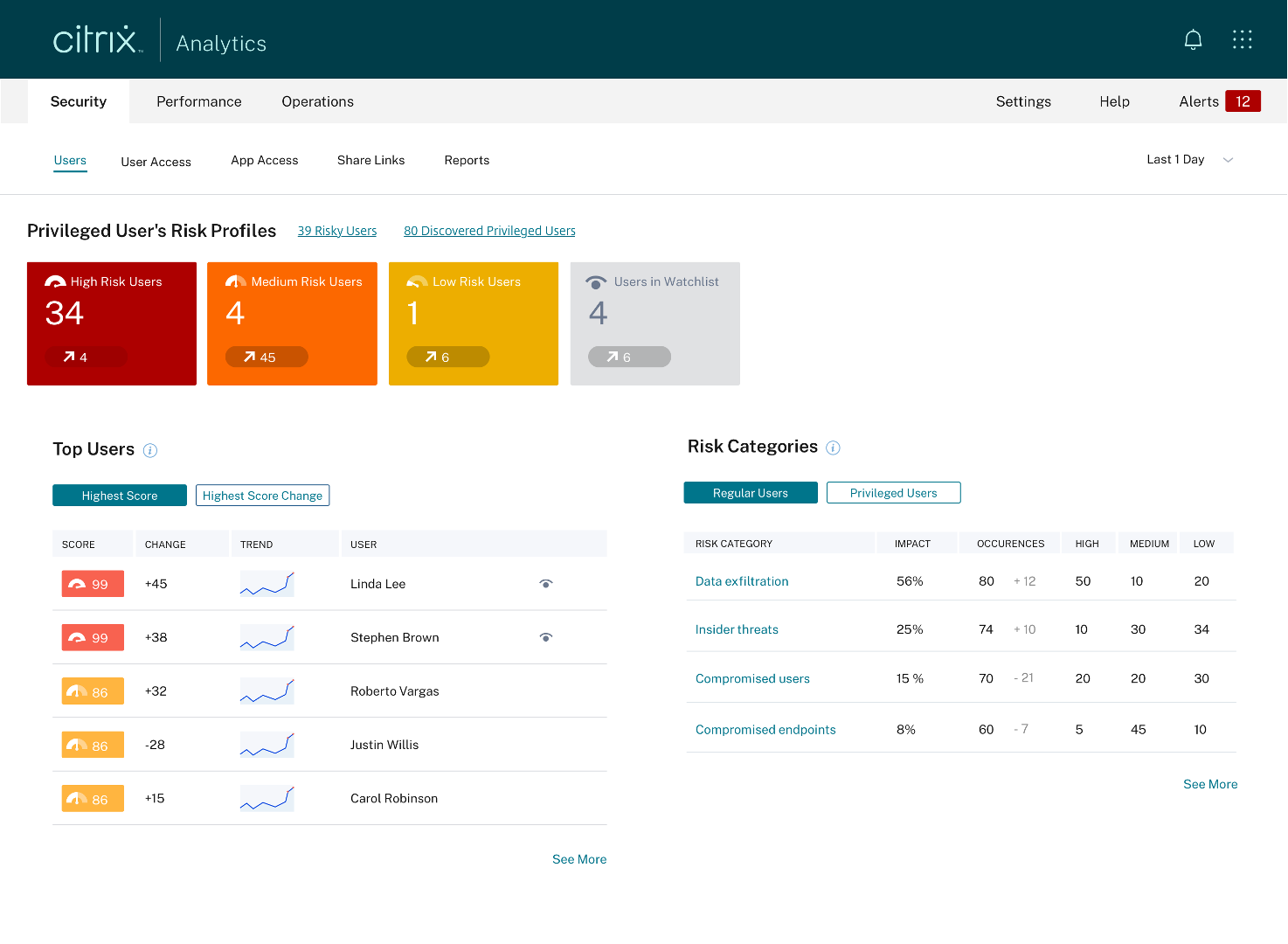Select the Privileged Users toggle button
This screenshot has height=944, width=1288.
894,493
